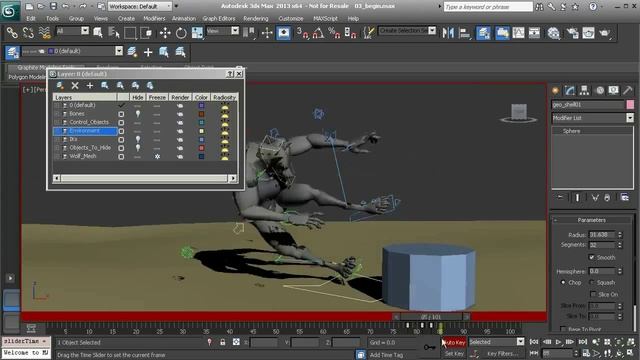Select the Bind to Space Warp tool
Image resolution: width=640 pixels, height=360 pixels.
click(x=44, y=33)
